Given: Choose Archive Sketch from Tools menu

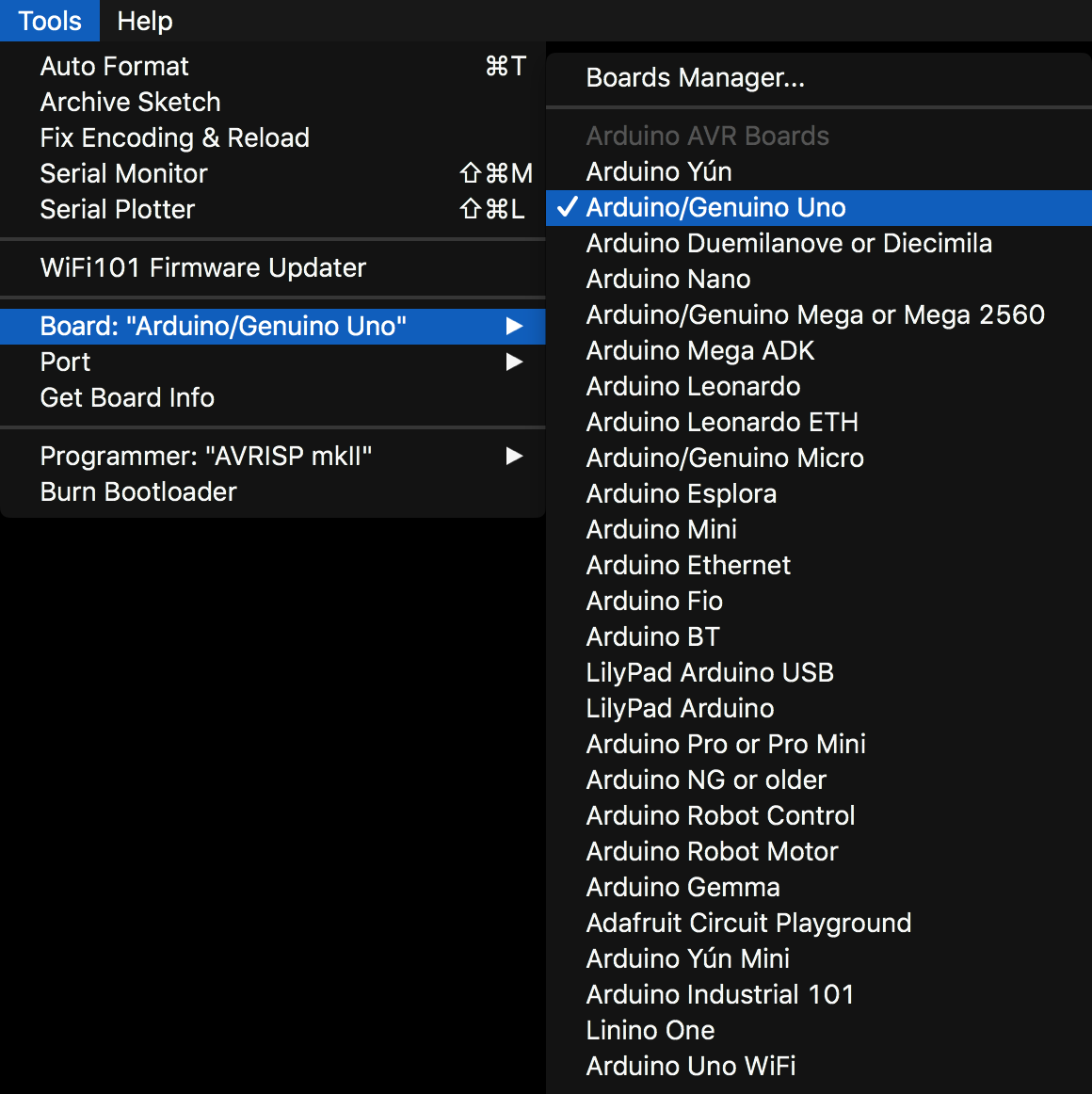Looking at the screenshot, I should coord(130,102).
